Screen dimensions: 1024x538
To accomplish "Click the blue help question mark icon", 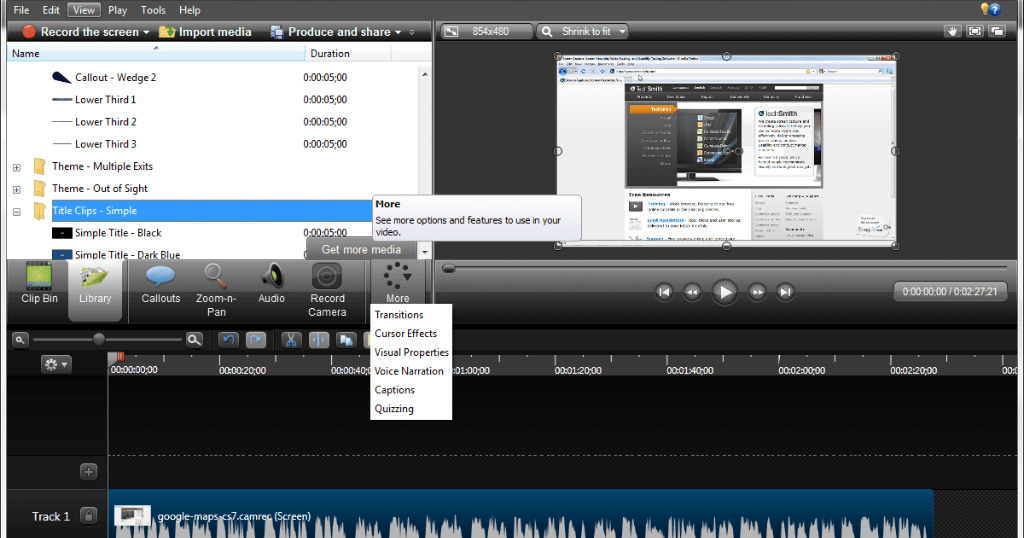I will [995, 9].
